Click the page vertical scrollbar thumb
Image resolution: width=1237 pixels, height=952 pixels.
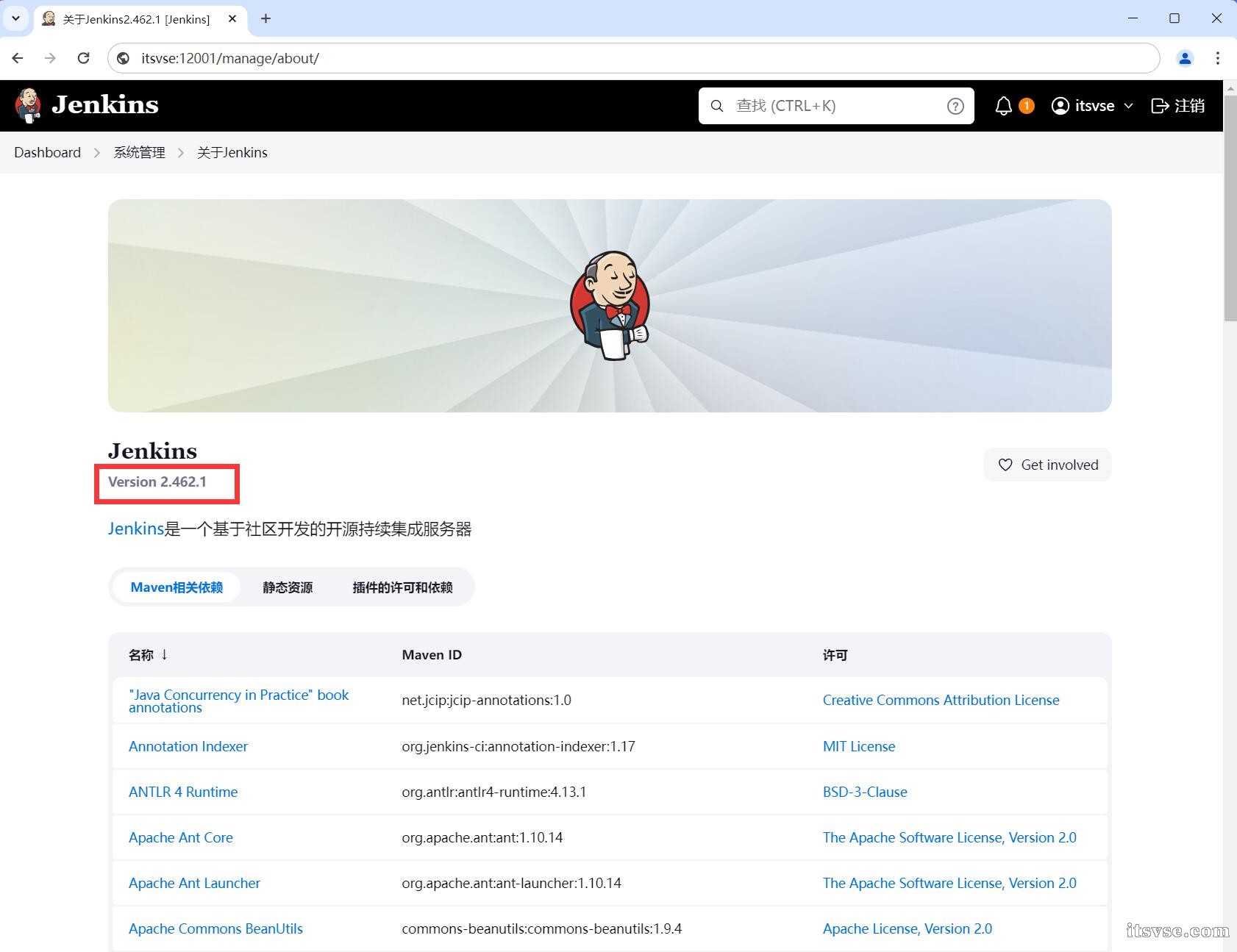coord(1230,208)
